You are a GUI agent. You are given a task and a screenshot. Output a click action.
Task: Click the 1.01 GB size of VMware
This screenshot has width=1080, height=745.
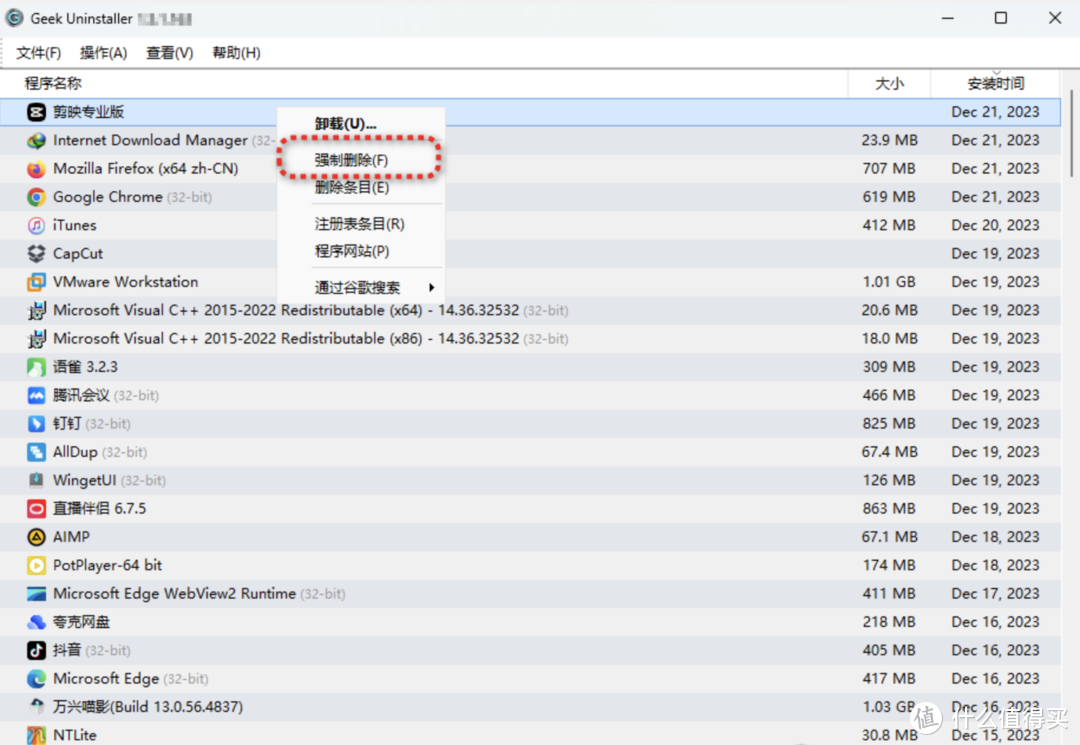tap(889, 282)
